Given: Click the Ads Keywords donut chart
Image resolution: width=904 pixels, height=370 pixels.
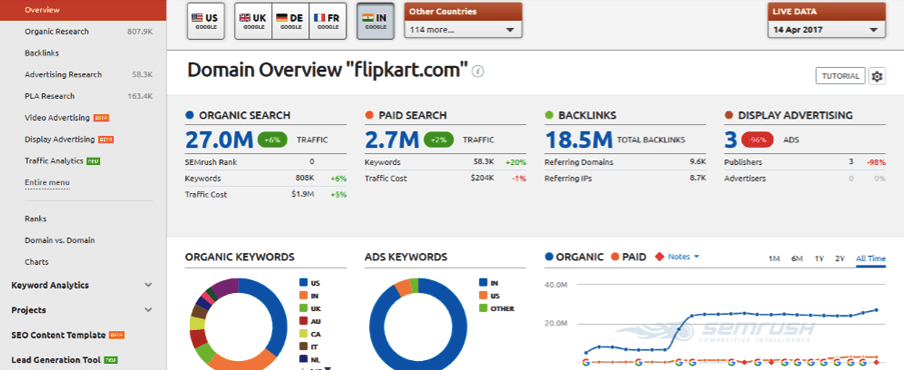Looking at the screenshot, I should (417, 324).
